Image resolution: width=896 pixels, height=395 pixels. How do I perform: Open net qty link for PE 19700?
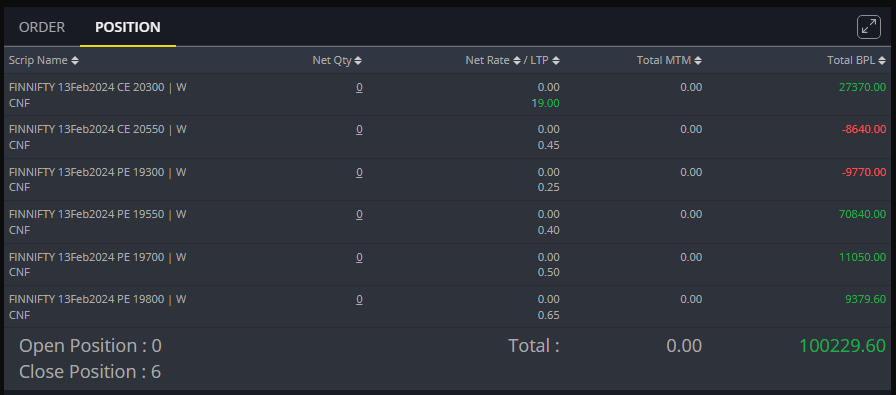359,257
